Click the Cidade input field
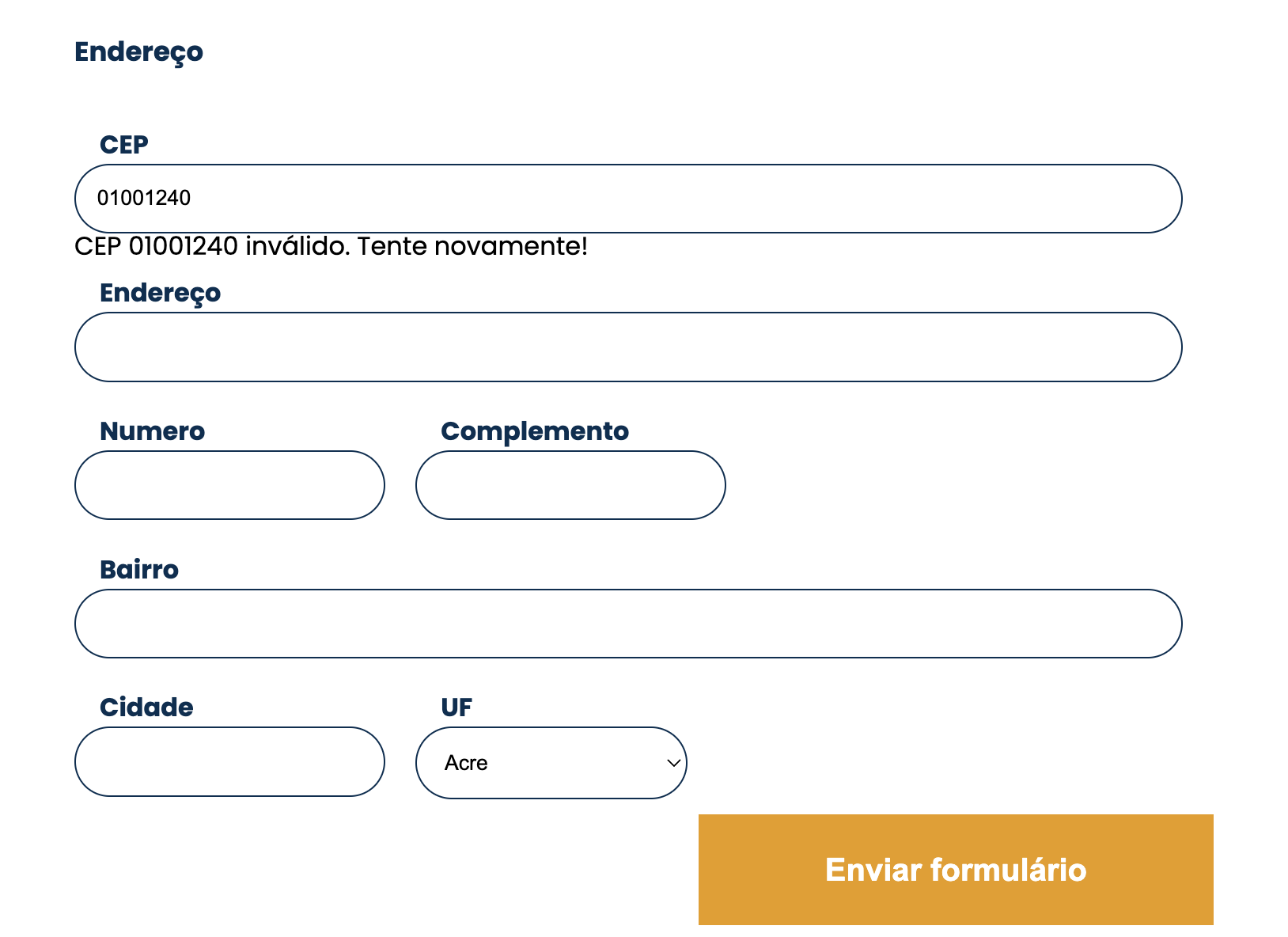 pos(229,761)
